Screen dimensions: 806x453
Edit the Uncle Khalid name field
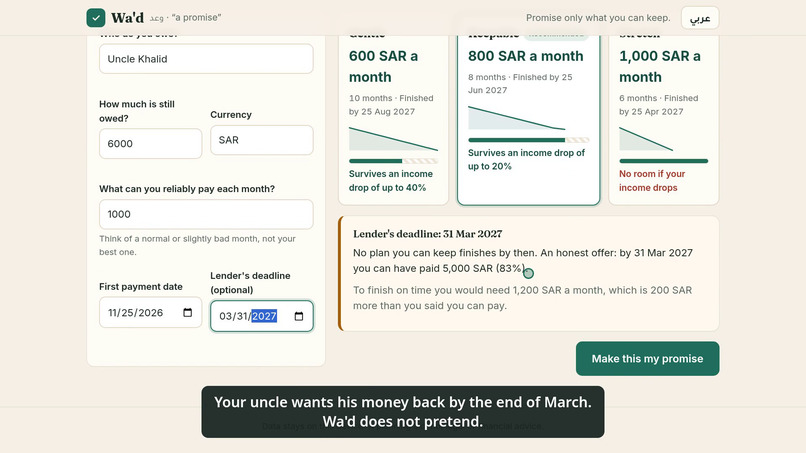pos(206,59)
